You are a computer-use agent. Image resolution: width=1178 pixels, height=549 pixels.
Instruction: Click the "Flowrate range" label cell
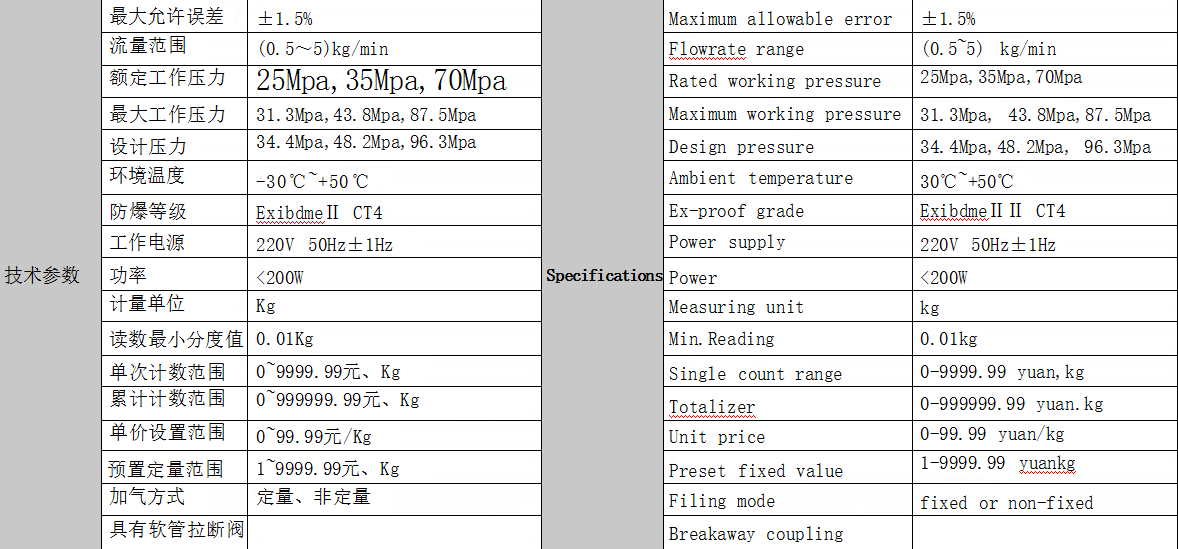pos(736,49)
